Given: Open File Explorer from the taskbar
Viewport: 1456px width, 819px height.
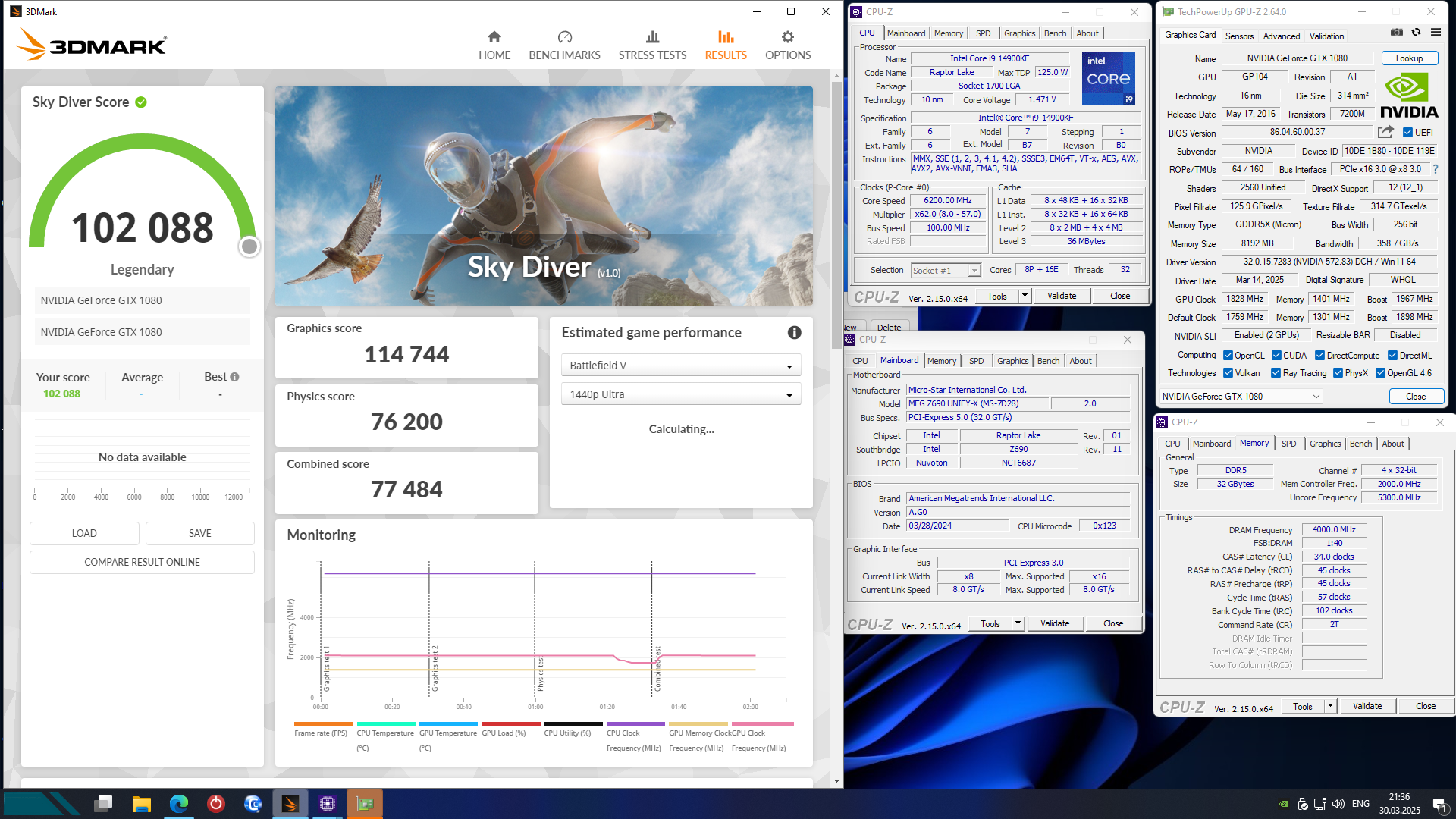Looking at the screenshot, I should pos(141,804).
